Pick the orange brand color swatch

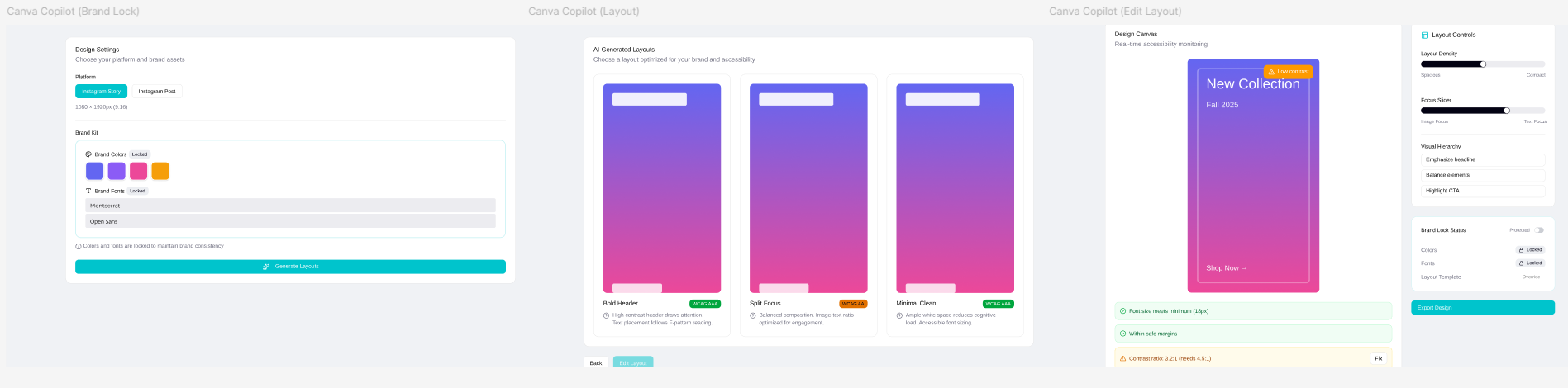[160, 171]
